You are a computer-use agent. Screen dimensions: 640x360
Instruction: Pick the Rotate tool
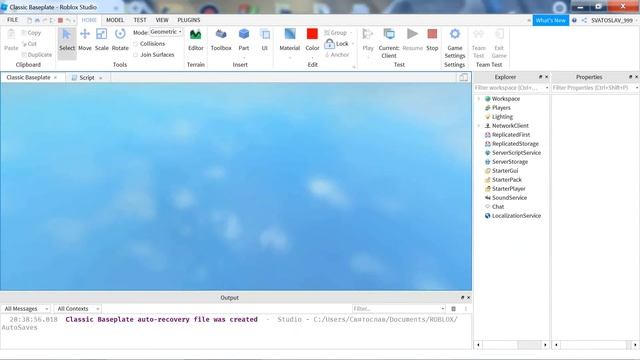(120, 40)
